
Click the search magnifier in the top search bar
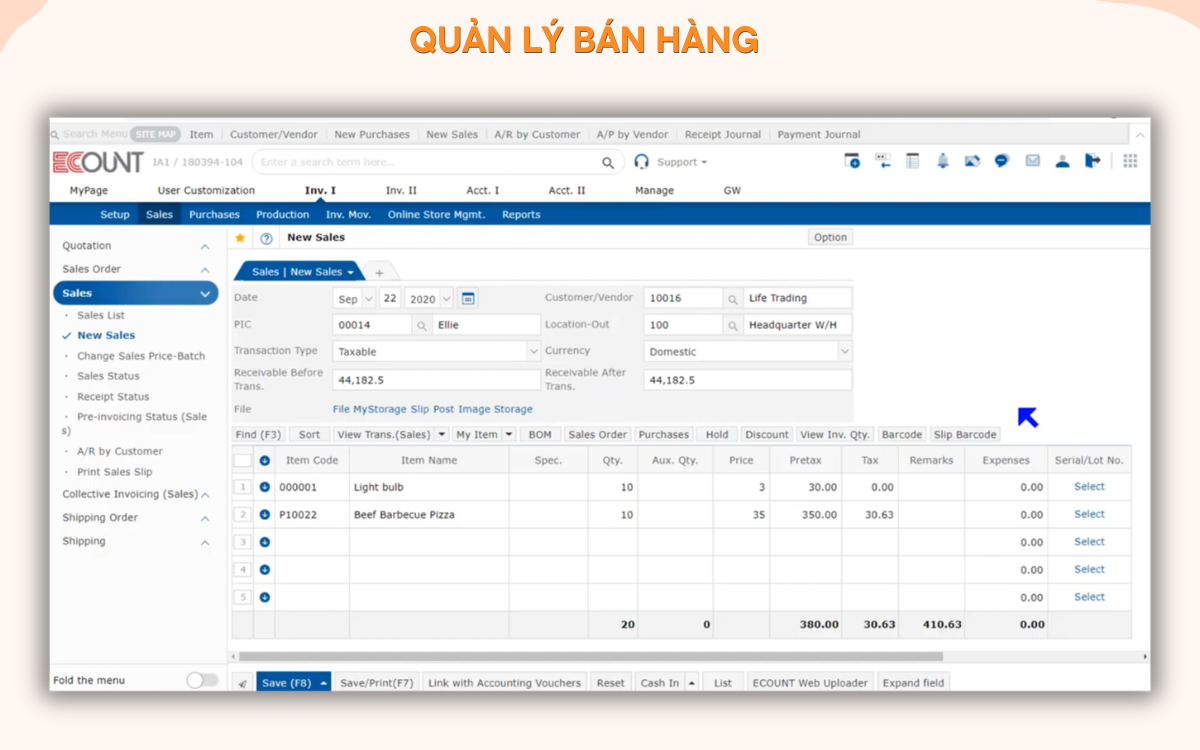click(x=608, y=162)
